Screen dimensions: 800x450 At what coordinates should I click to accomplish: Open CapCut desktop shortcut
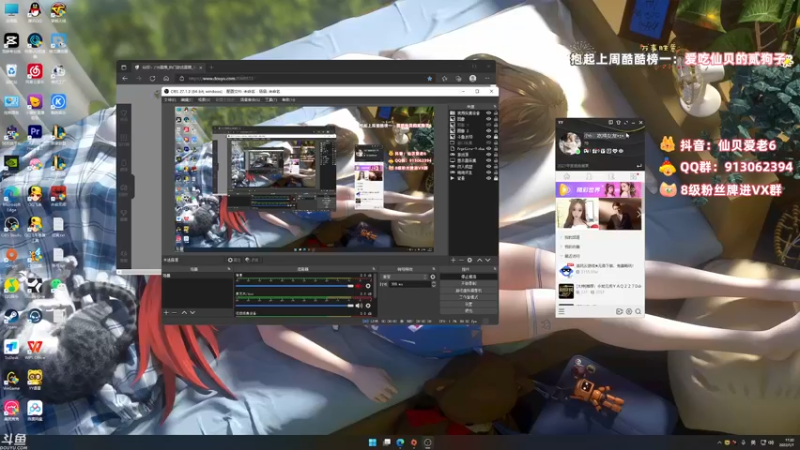[x=11, y=40]
